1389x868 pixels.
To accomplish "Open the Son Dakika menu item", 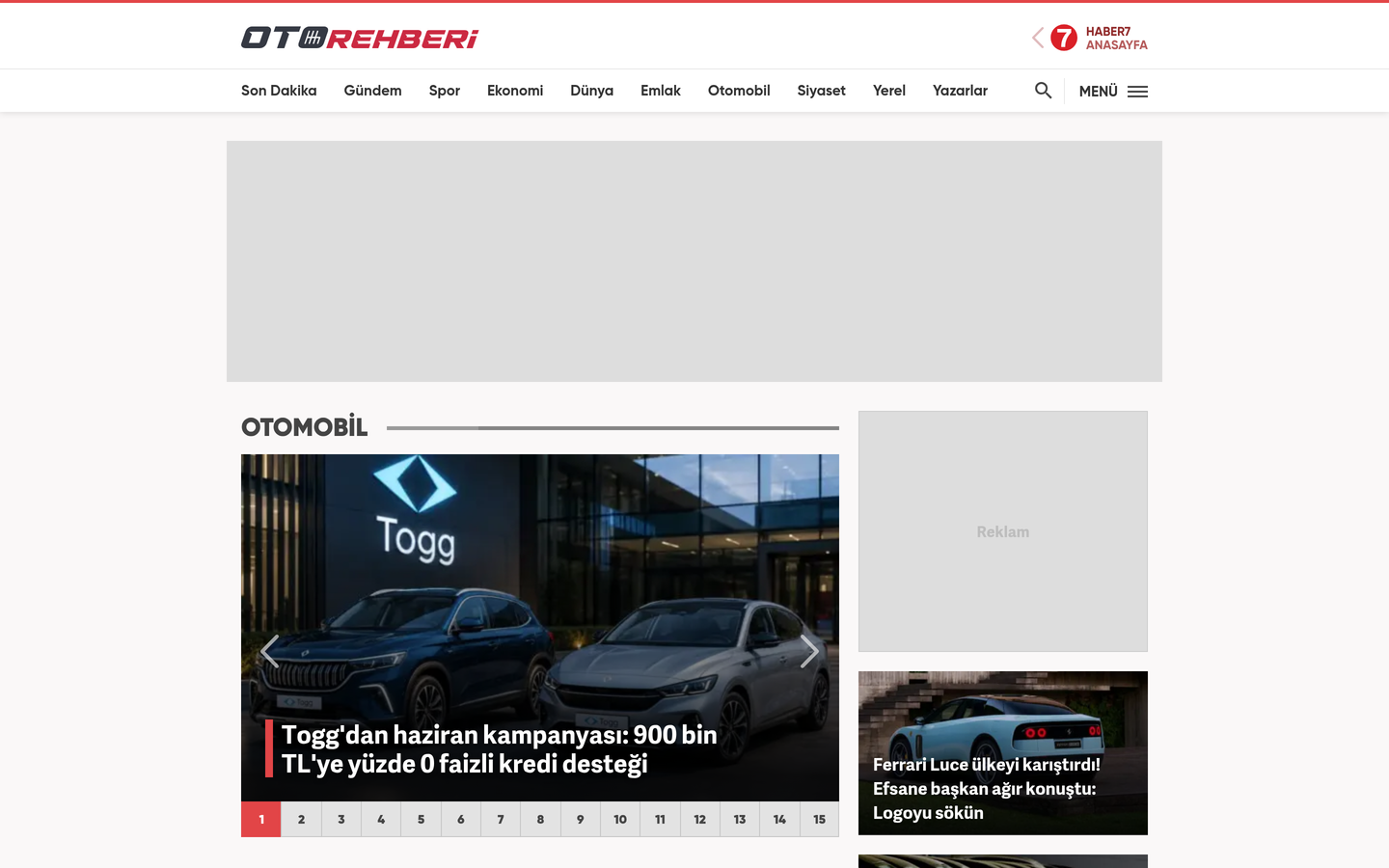I will [279, 91].
